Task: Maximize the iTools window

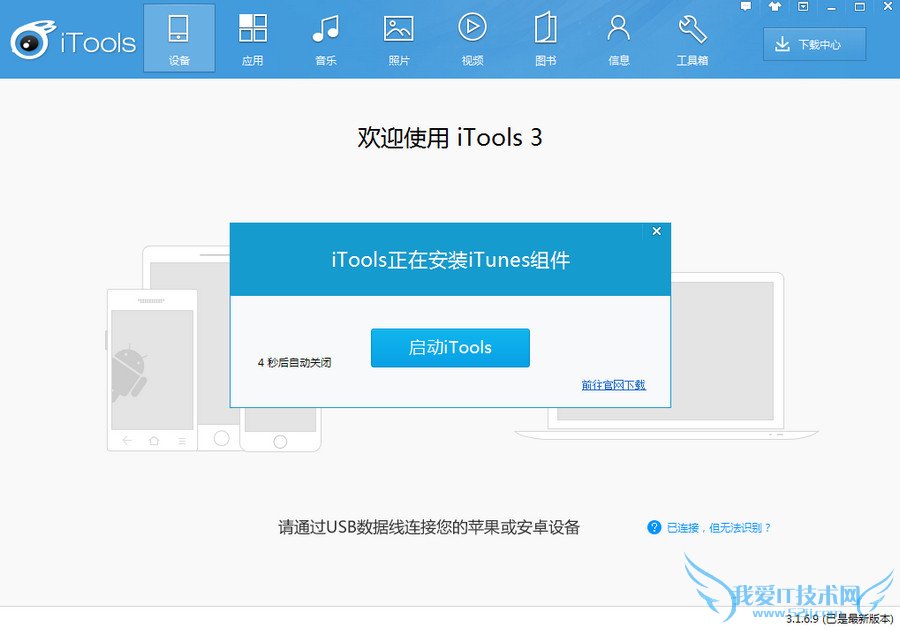Action: (x=860, y=7)
